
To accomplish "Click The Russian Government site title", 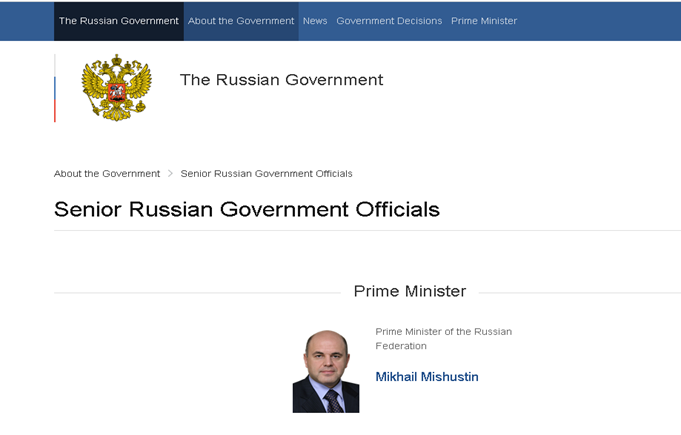I will coord(281,80).
